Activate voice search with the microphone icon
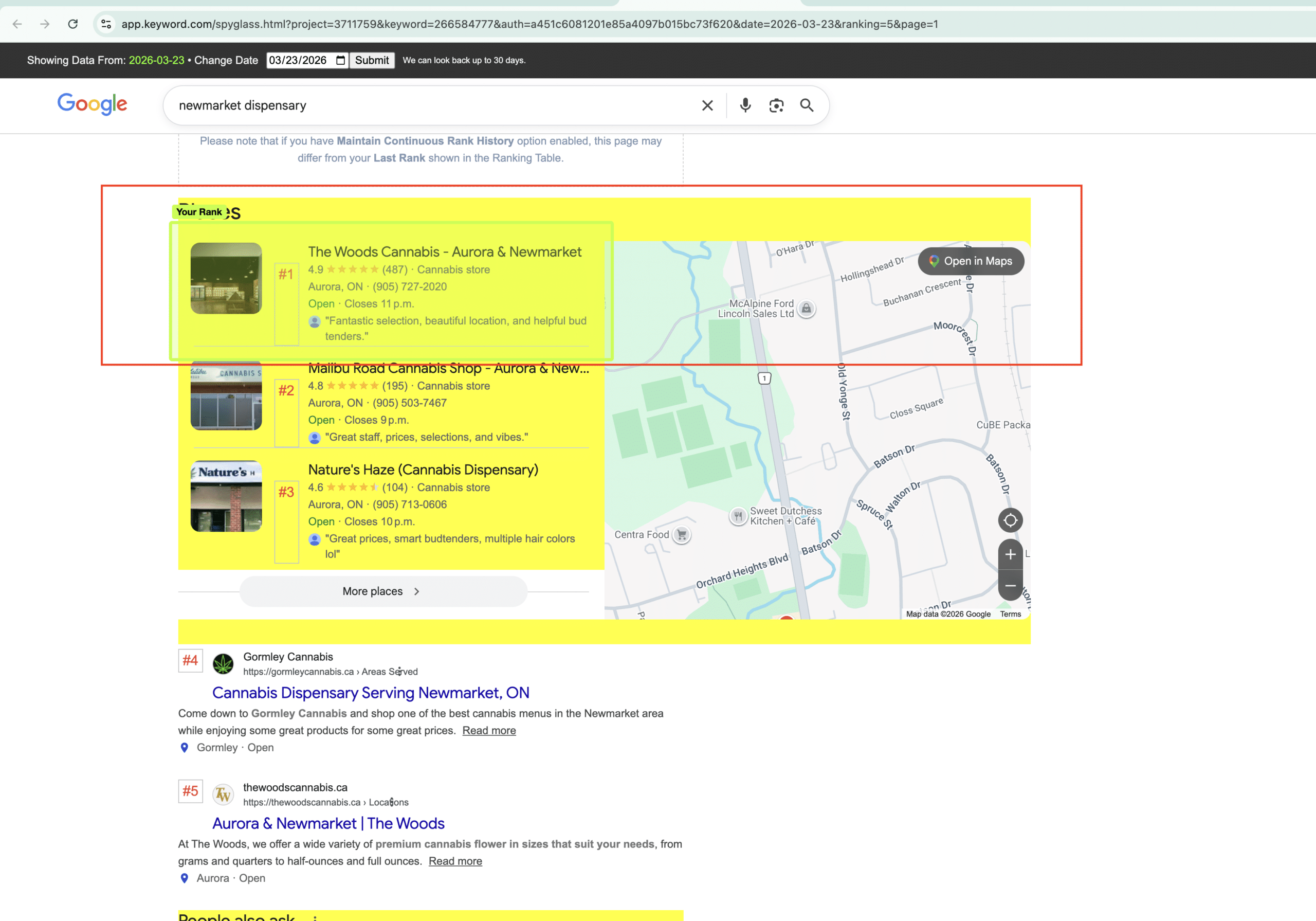This screenshot has width=1316, height=921. pyautogui.click(x=745, y=105)
